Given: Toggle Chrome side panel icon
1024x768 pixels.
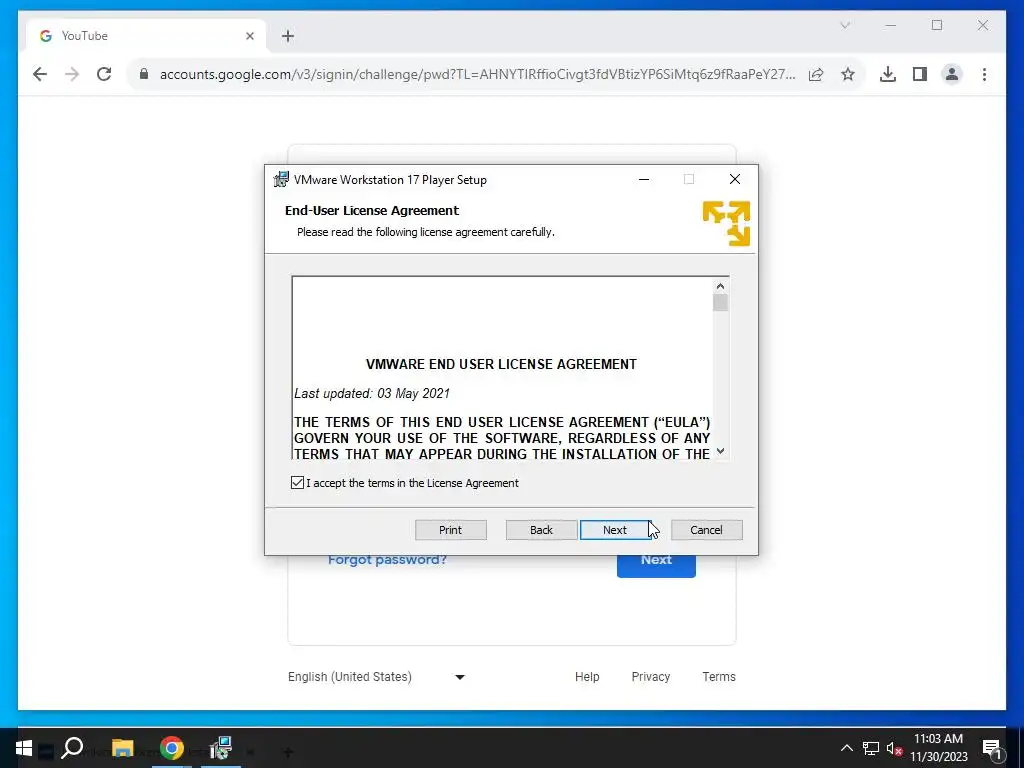Looking at the screenshot, I should [x=920, y=74].
